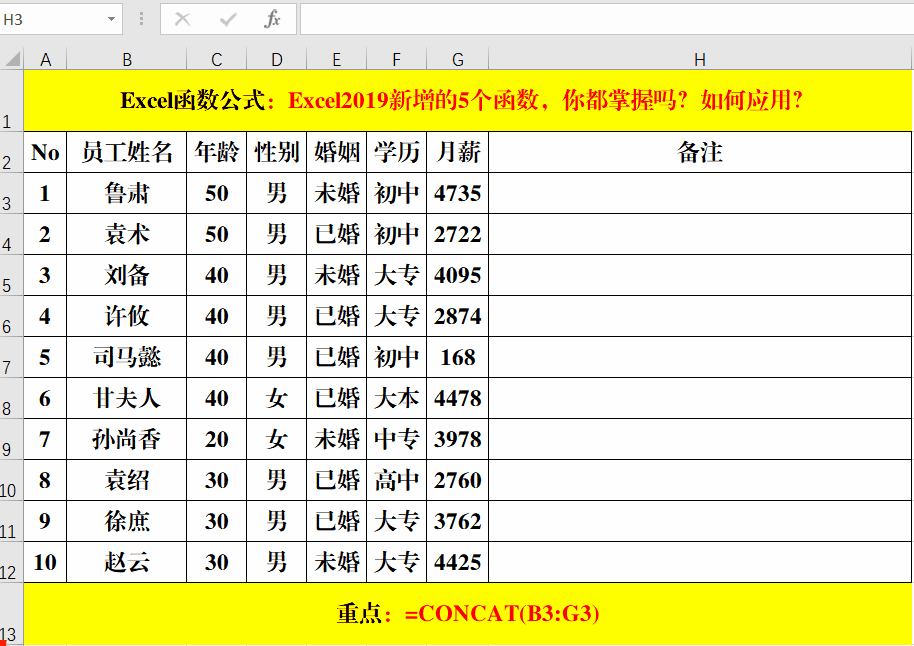The height and width of the screenshot is (646, 914).
Task: Select row 12 header
Action: pos(12,562)
